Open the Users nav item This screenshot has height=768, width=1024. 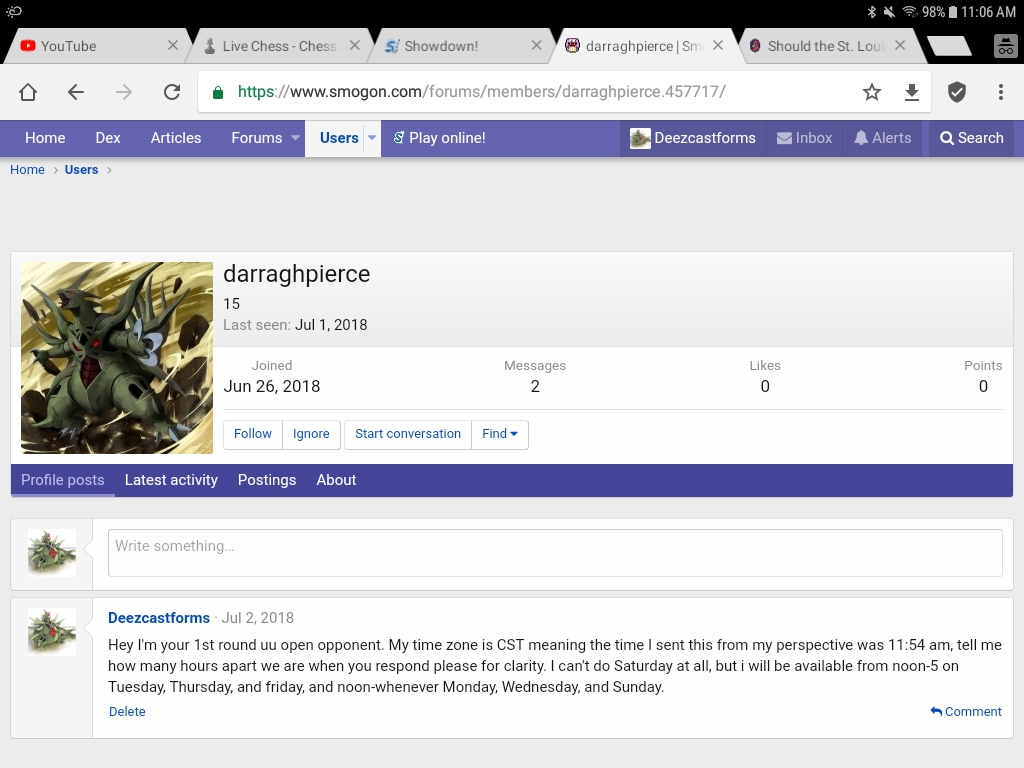pos(339,138)
